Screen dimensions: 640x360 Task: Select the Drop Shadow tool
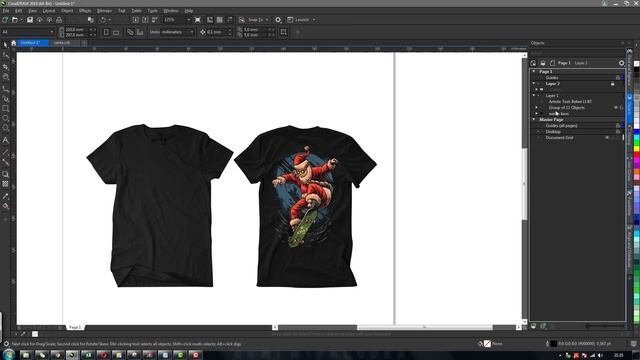(5, 174)
